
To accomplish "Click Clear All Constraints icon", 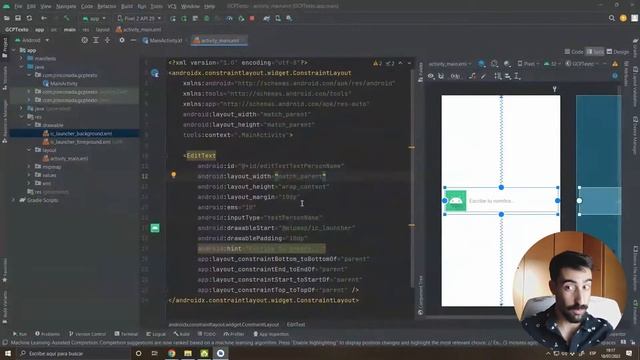I will (472, 76).
